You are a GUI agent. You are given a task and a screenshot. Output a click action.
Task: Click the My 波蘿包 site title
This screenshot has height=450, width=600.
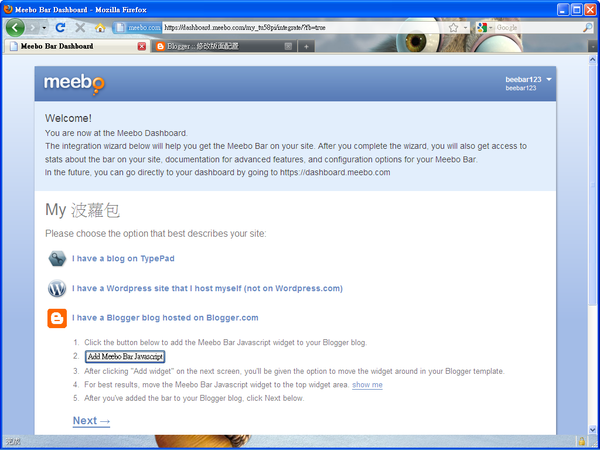pos(82,210)
